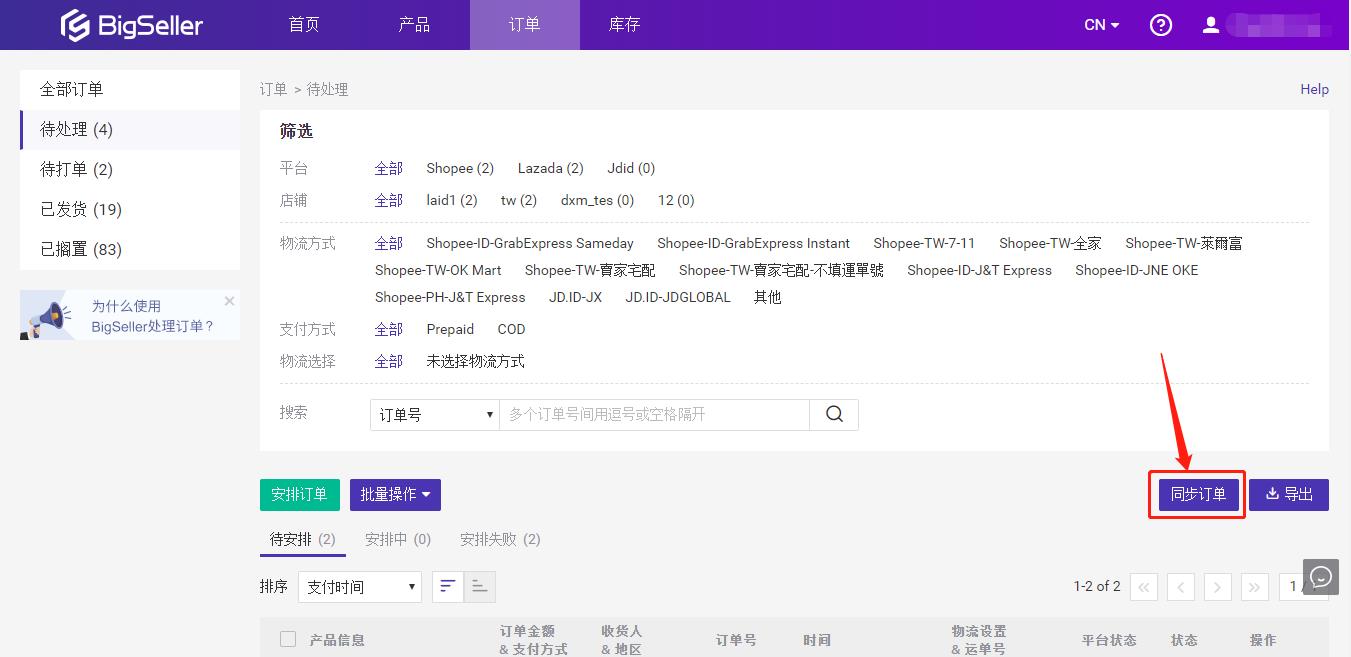Click the 导出 export button

1289,495
